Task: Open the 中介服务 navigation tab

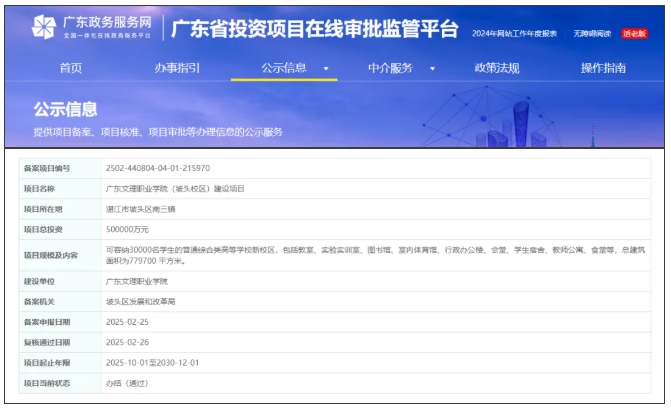Action: click(390, 68)
